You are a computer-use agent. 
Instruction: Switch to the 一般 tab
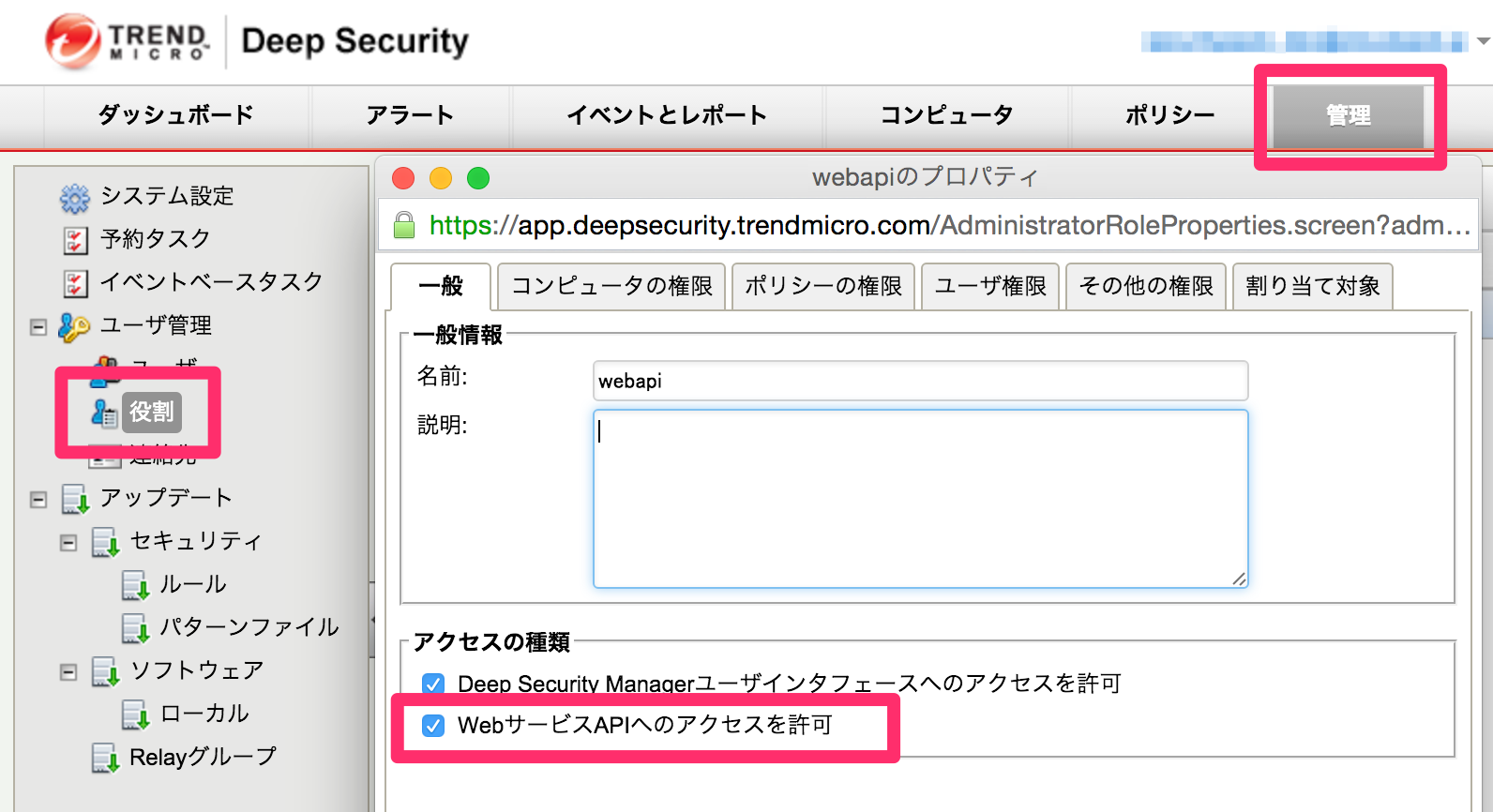coord(441,286)
